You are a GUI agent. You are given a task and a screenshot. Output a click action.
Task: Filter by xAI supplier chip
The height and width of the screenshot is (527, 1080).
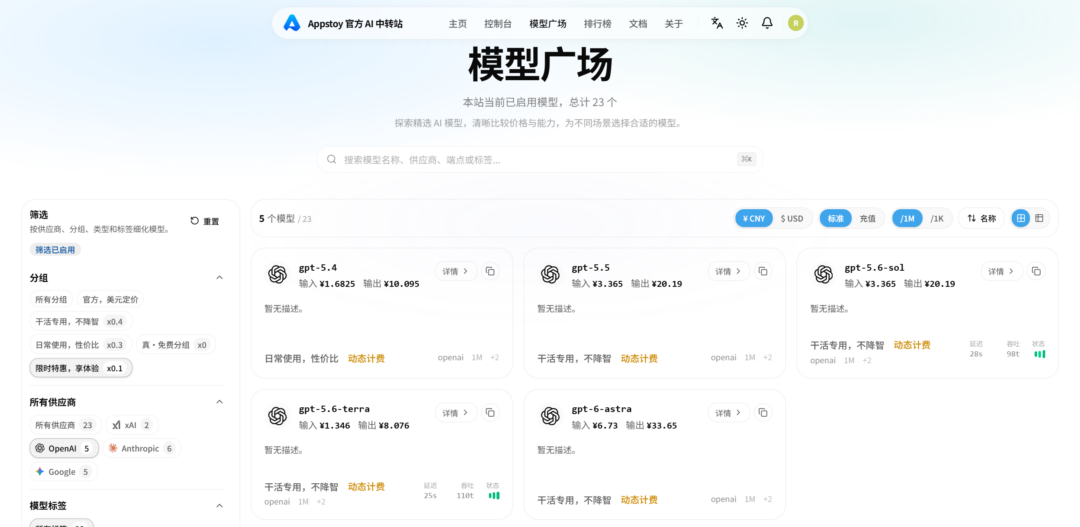132,425
